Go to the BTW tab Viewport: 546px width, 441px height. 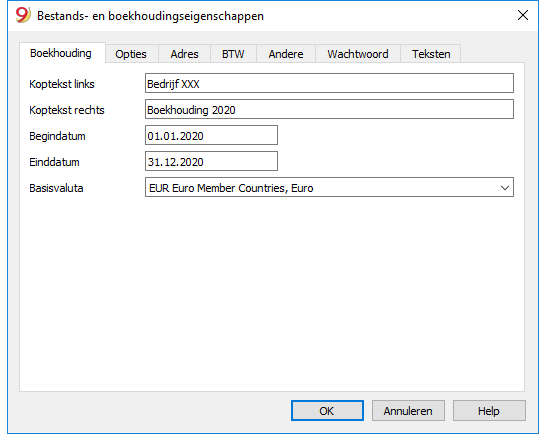(x=233, y=54)
